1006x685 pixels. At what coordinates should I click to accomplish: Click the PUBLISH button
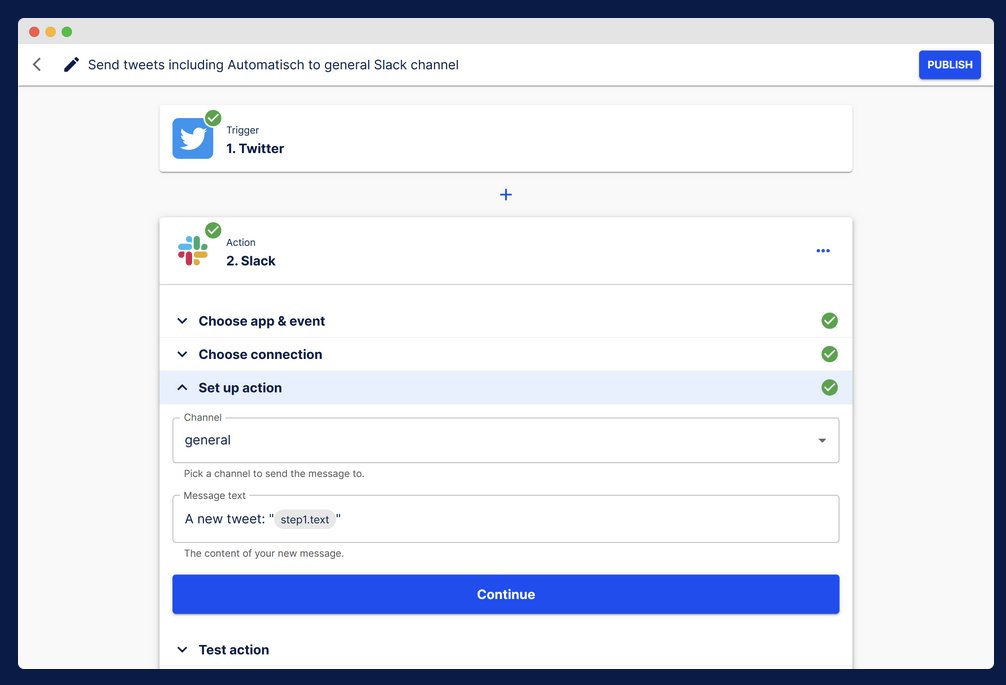(950, 65)
